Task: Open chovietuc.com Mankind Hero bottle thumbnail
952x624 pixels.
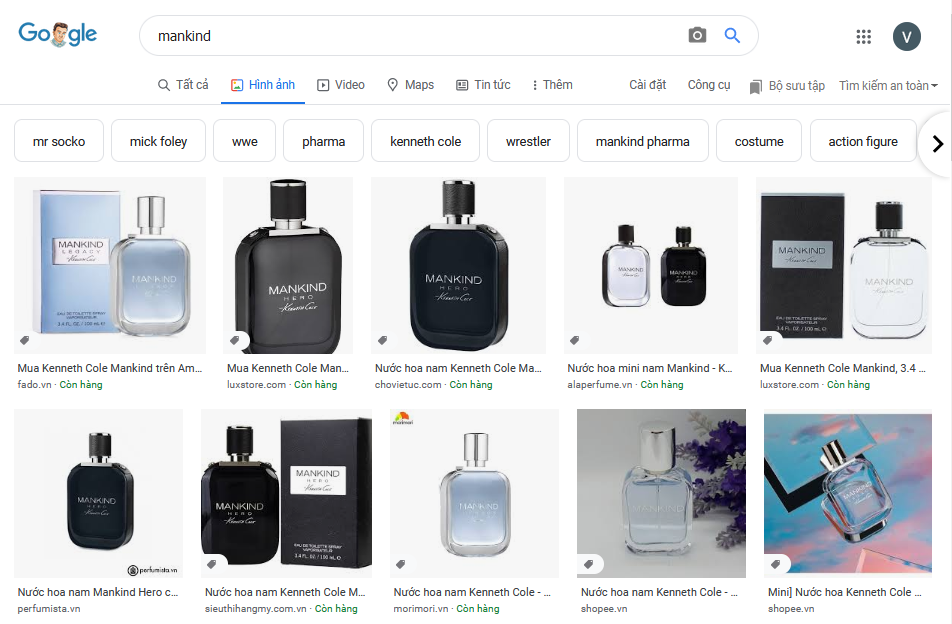Action: tap(458, 265)
